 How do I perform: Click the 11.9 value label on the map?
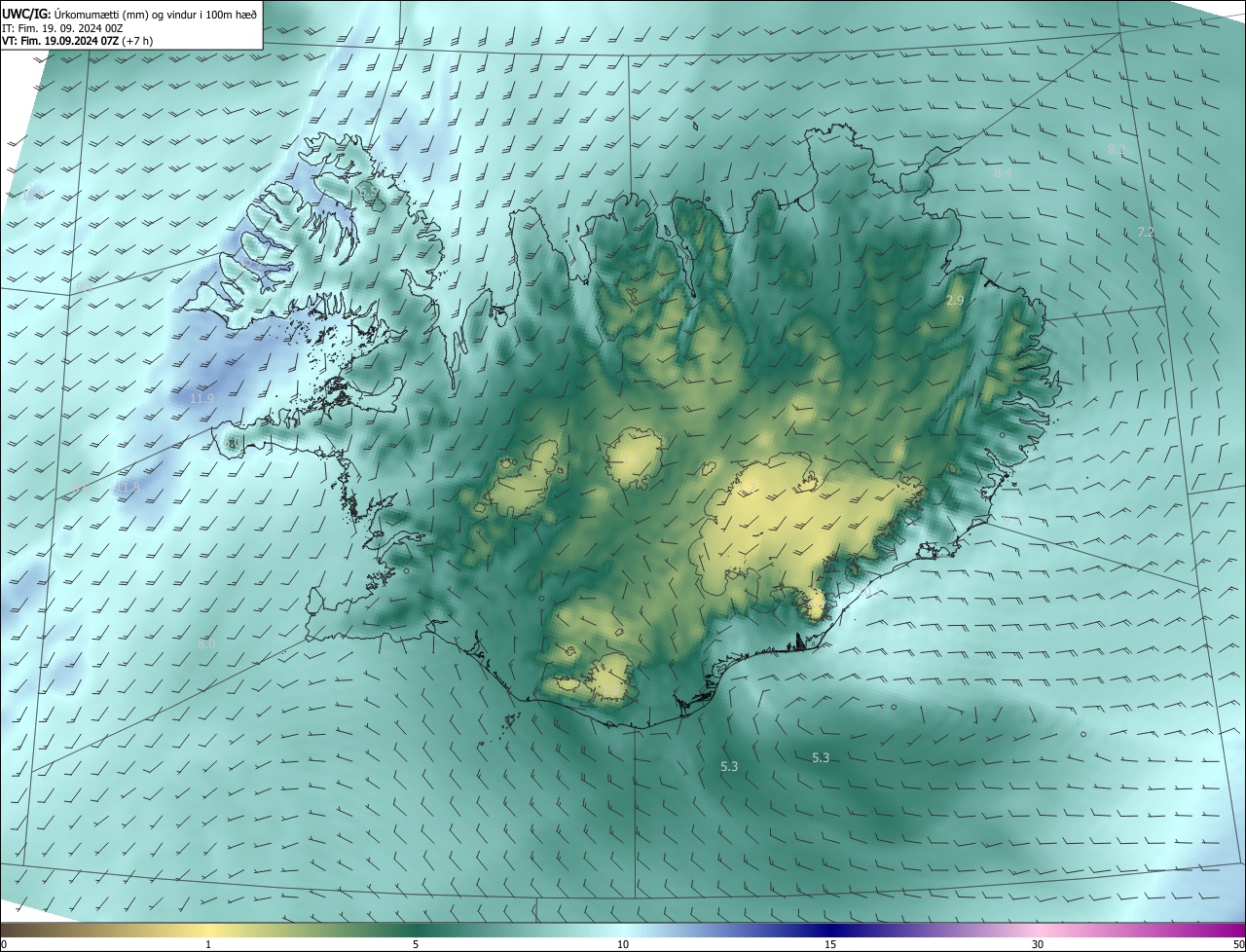pos(202,399)
